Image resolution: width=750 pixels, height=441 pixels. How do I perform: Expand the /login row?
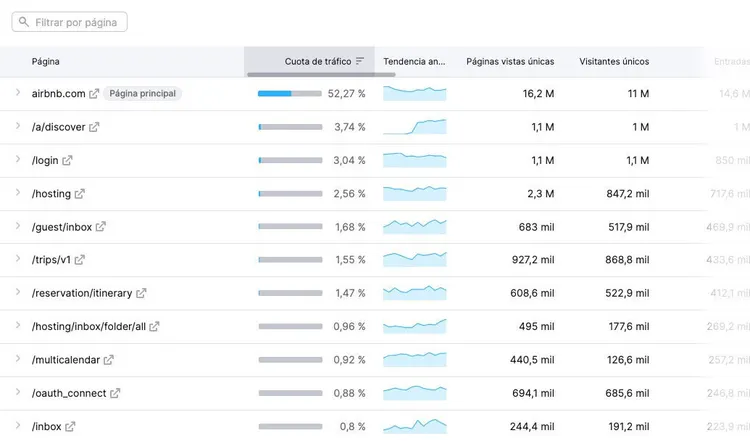[x=18, y=159]
